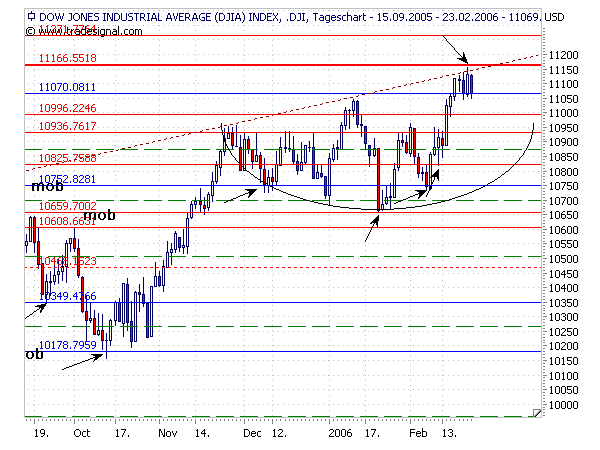
Task: Select the 10900 price axis value
Action: point(563,142)
